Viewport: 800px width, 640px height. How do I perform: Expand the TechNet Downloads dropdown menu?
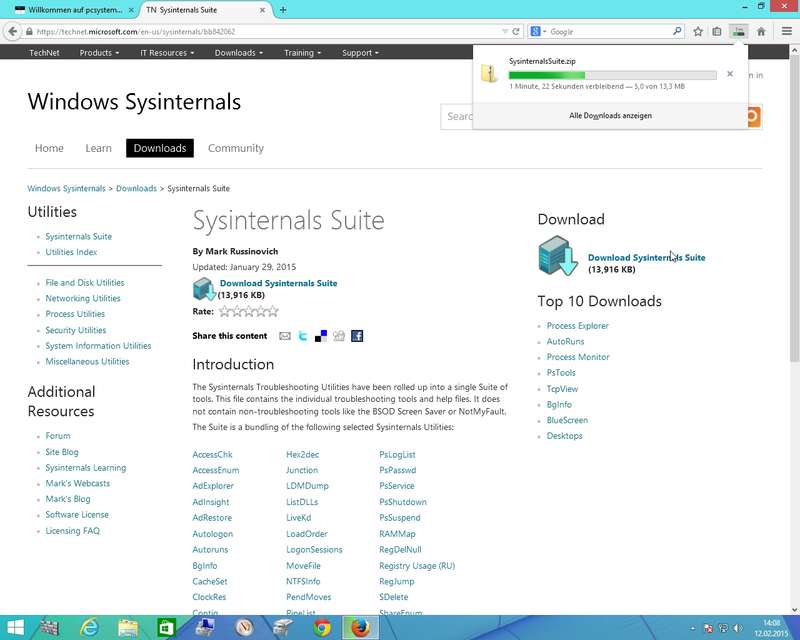tap(238, 53)
